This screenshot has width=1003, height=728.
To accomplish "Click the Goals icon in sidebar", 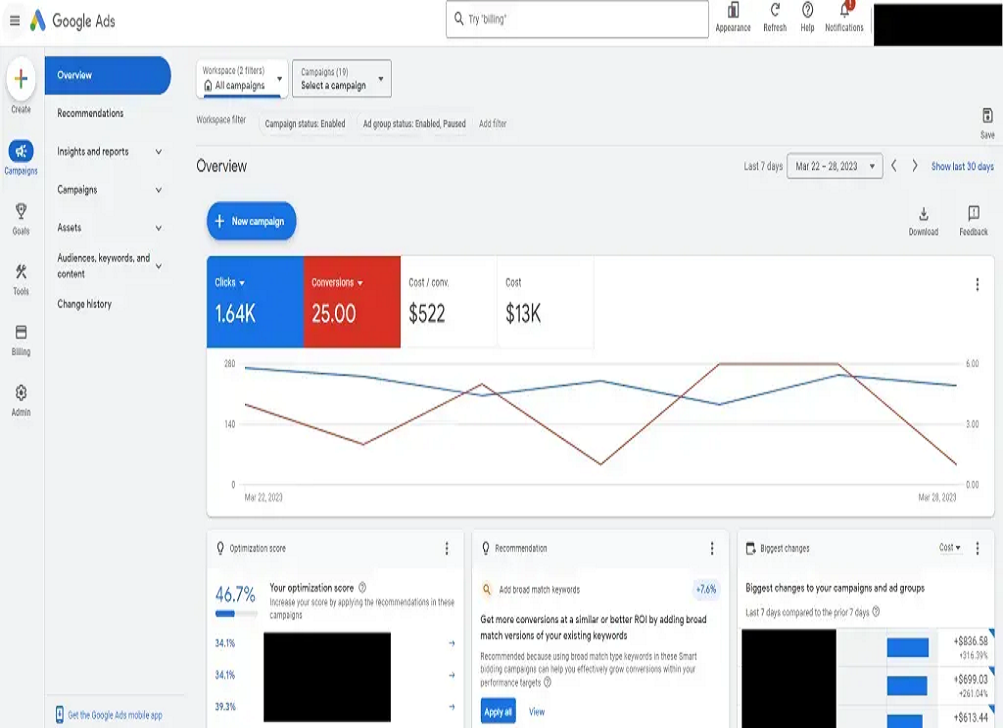I will pyautogui.click(x=20, y=211).
